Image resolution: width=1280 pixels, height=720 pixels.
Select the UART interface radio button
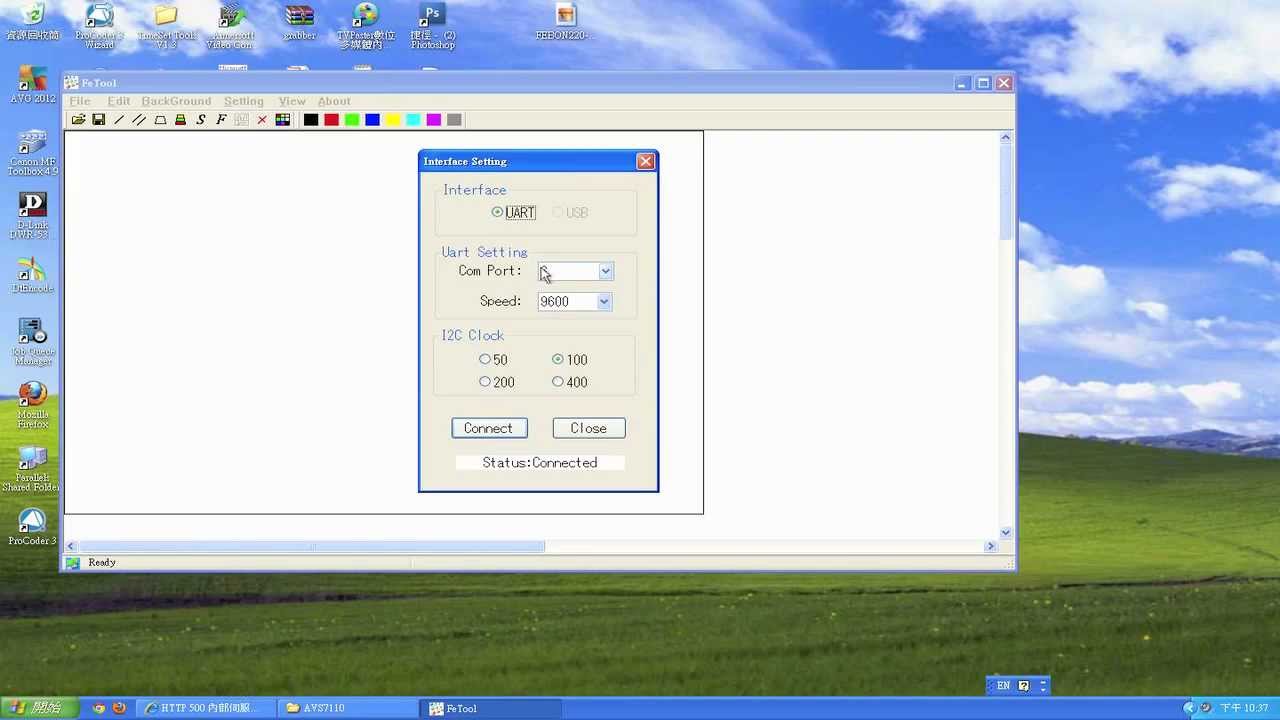tap(497, 212)
